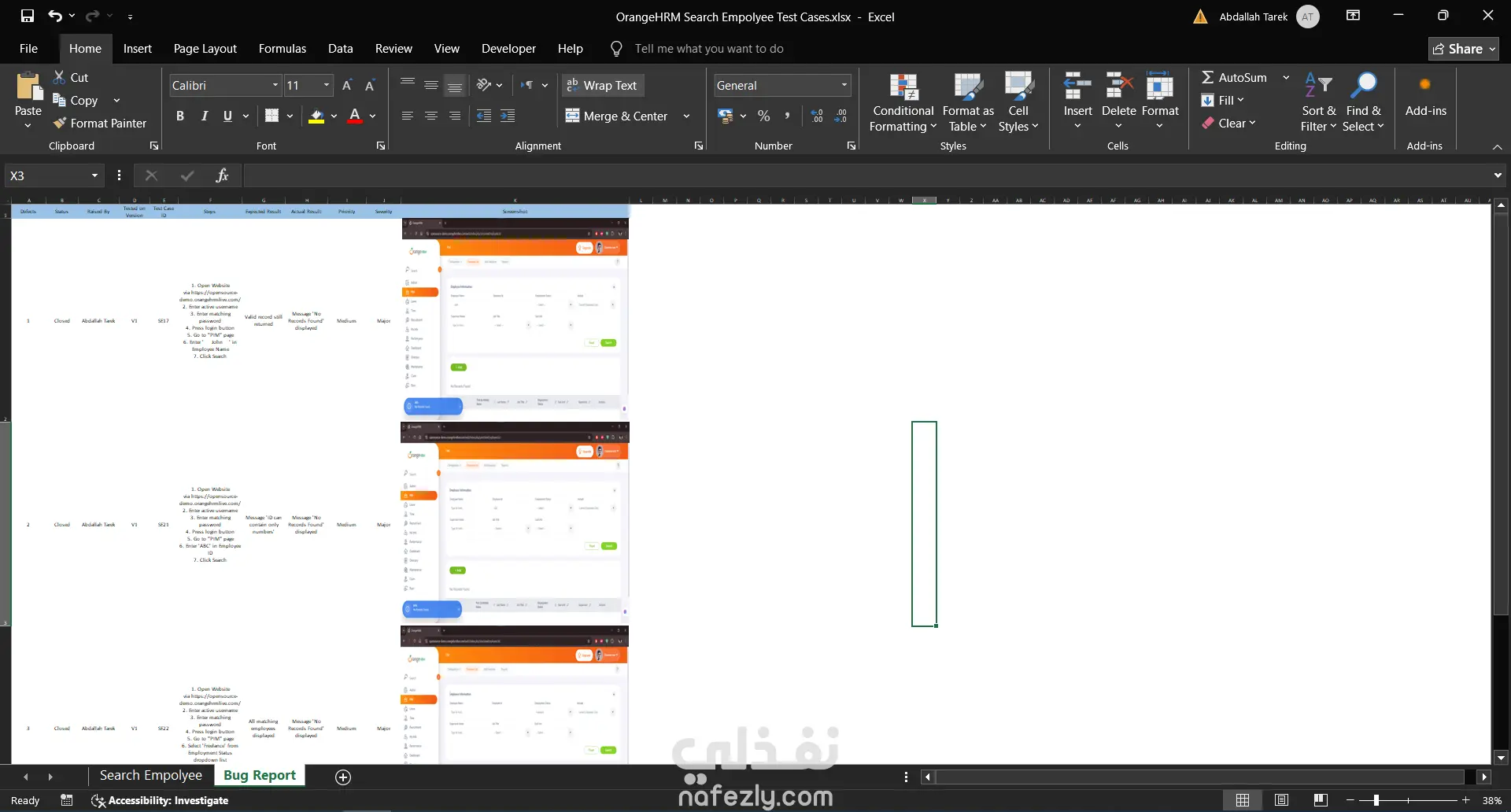
Task: Switch to the Insert tab
Action: pos(138,48)
